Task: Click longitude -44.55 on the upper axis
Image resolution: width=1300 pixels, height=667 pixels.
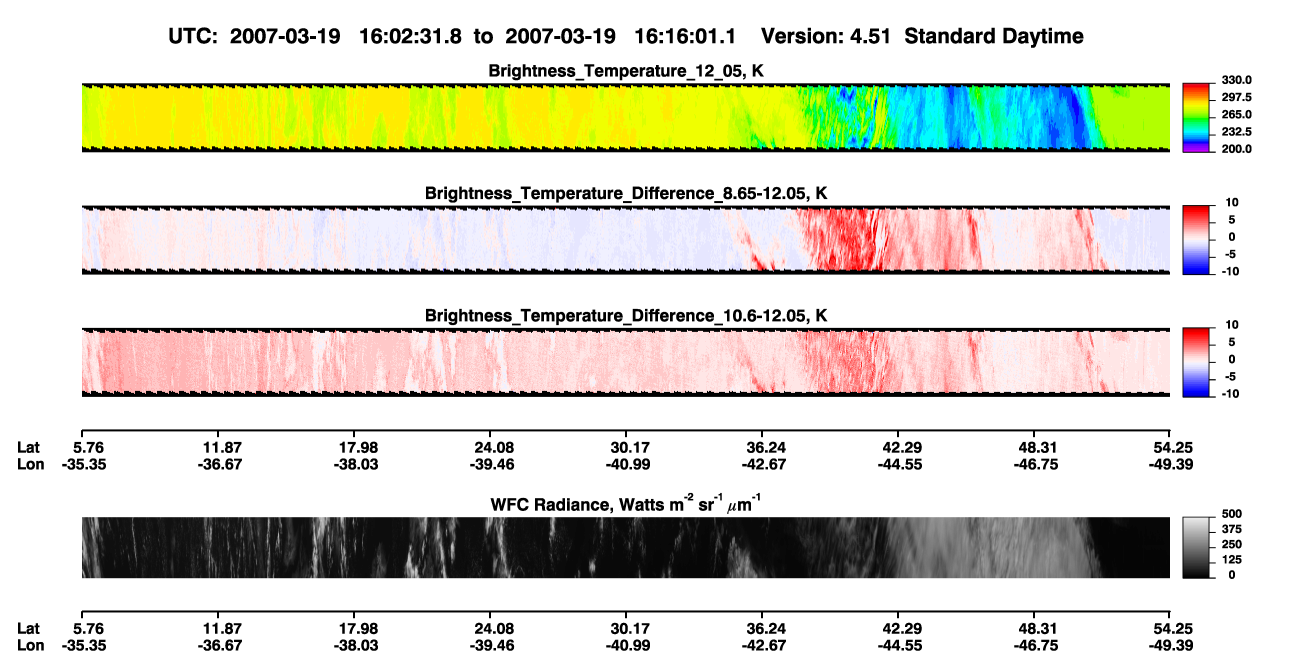Action: click(898, 464)
